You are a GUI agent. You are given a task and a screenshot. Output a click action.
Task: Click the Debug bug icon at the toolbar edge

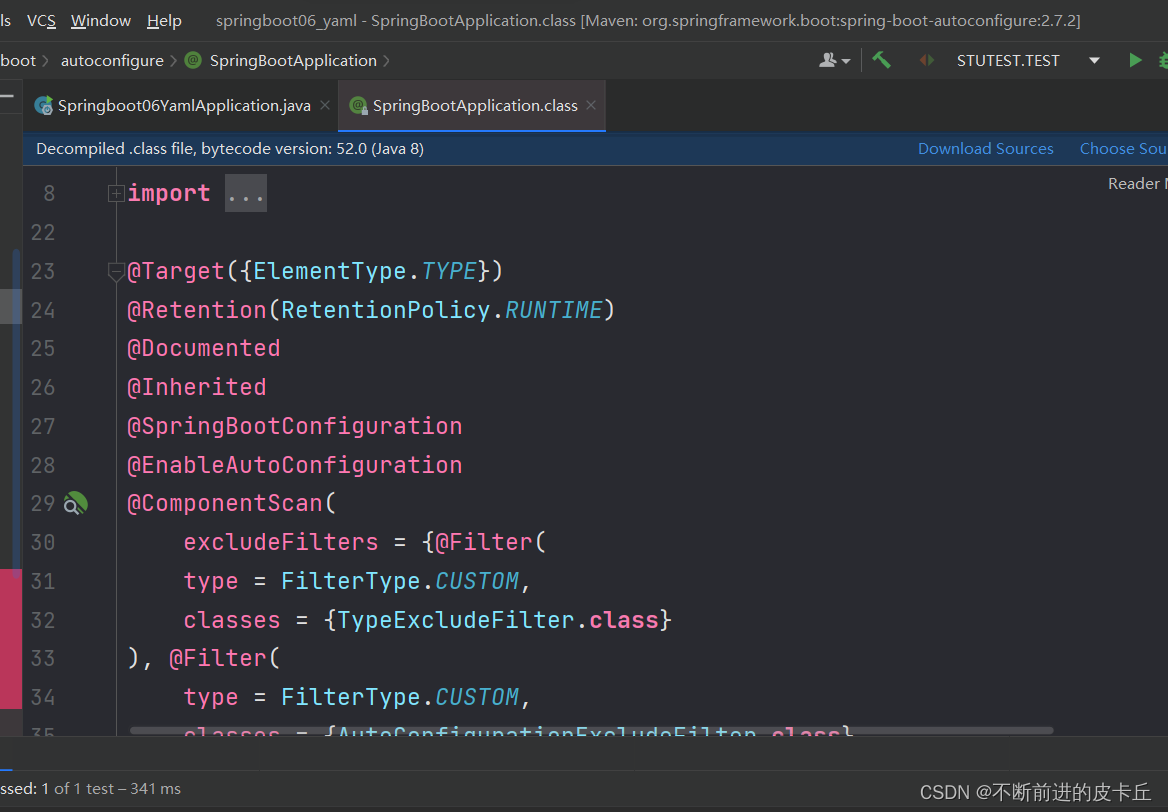pyautogui.click(x=1163, y=60)
